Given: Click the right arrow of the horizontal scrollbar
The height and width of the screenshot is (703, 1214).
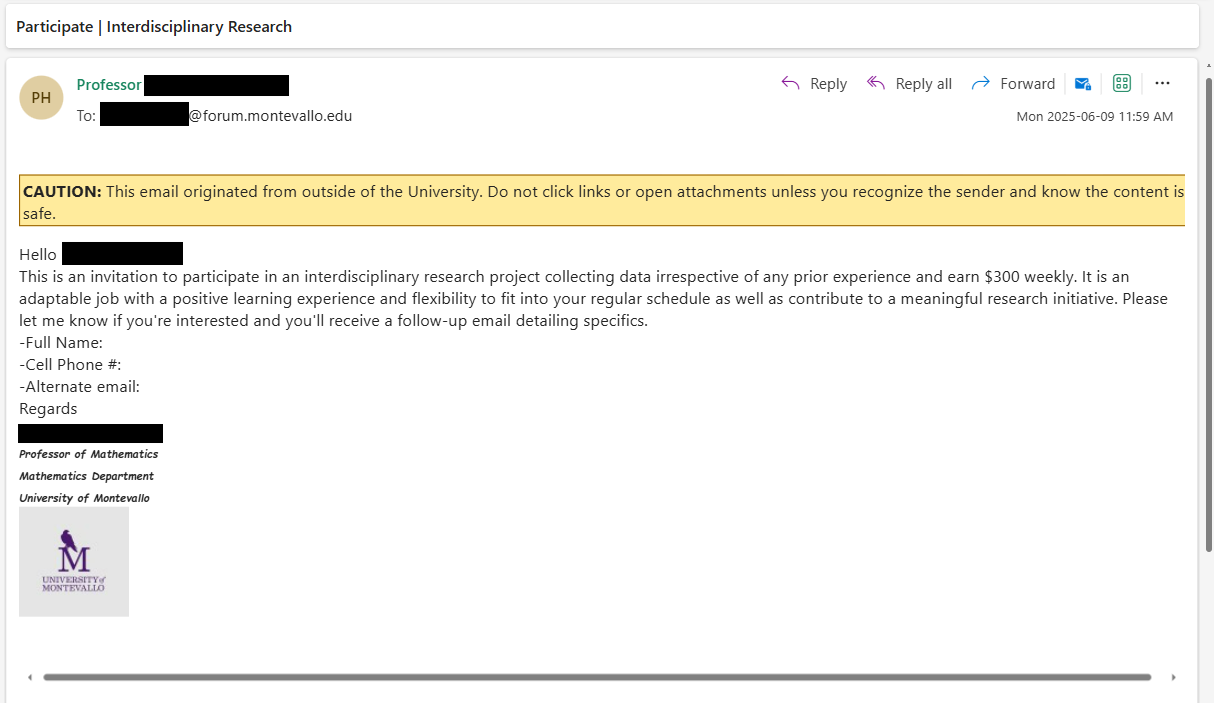Looking at the screenshot, I should pyautogui.click(x=1175, y=677).
